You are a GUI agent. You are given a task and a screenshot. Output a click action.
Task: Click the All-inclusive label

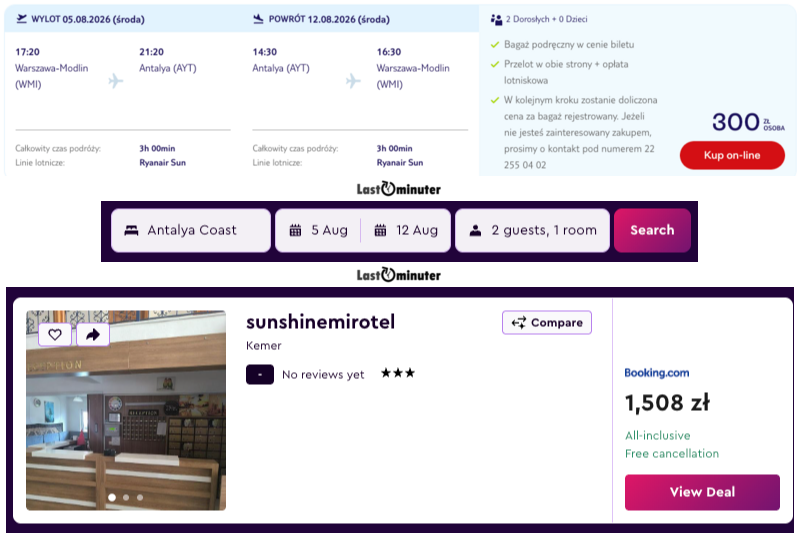(x=658, y=436)
